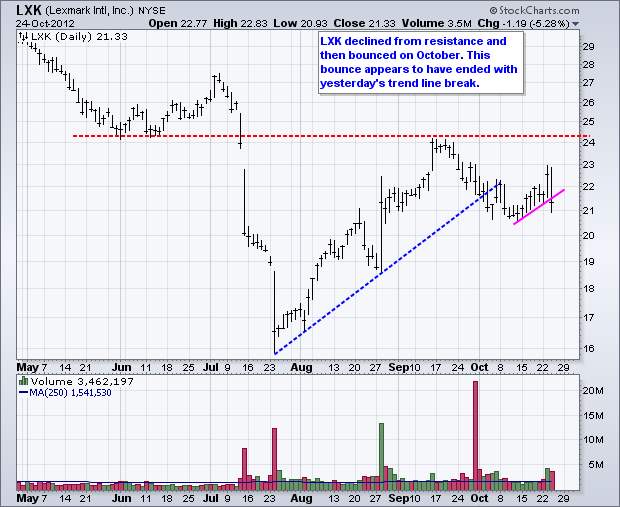This screenshot has height=507, width=620.
Task: Click the 16 price axis label
Action: tap(588, 348)
